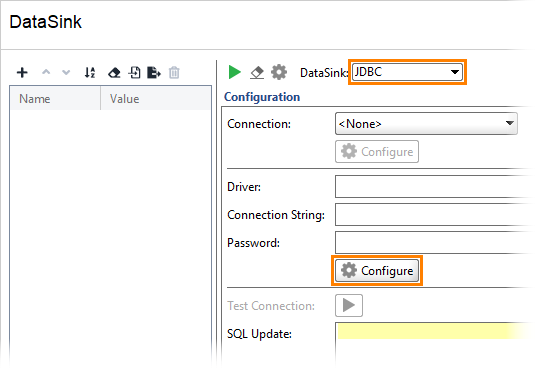Run the DataSink with green play icon
The height and width of the screenshot is (369, 536).
[x=234, y=72]
